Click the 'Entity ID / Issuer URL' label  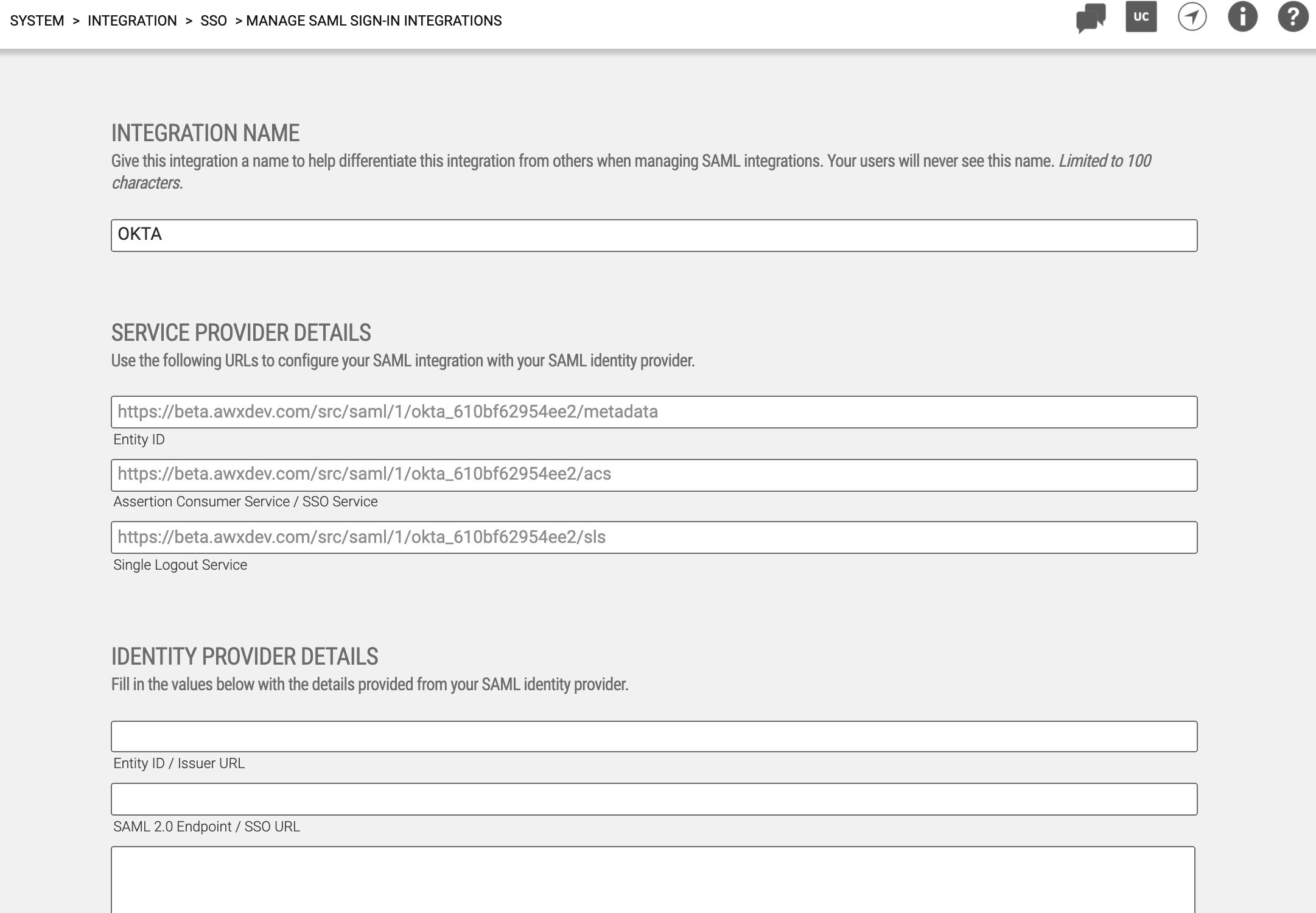(x=179, y=763)
